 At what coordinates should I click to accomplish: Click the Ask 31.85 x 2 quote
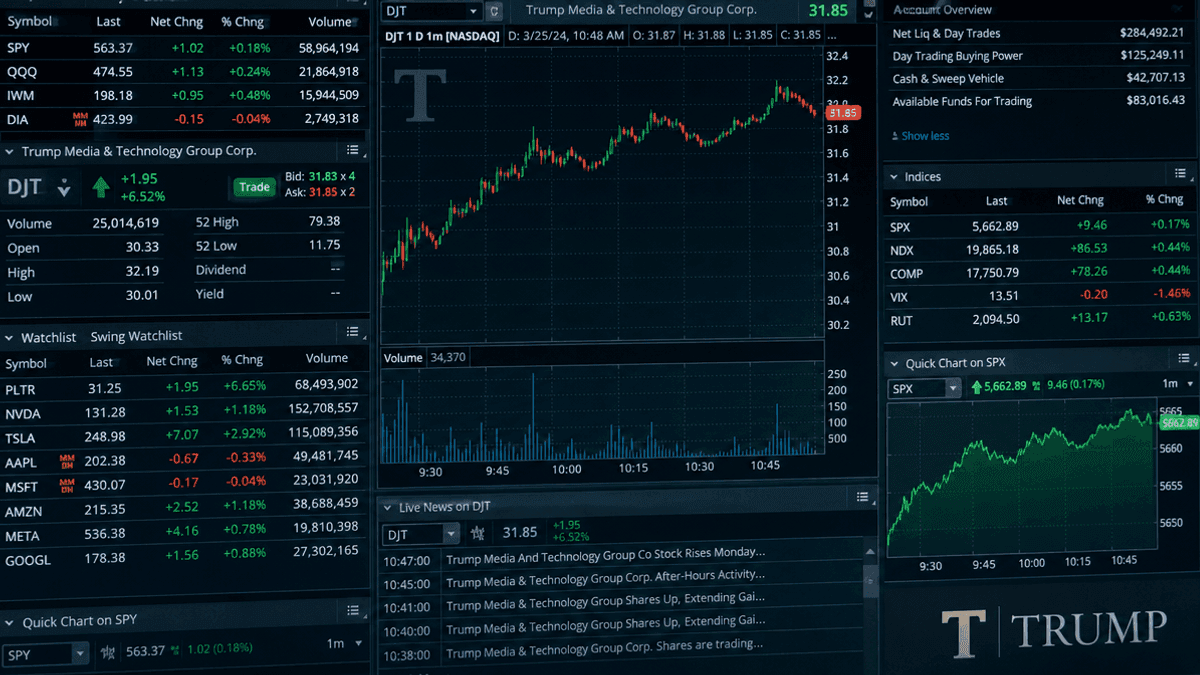click(x=320, y=192)
